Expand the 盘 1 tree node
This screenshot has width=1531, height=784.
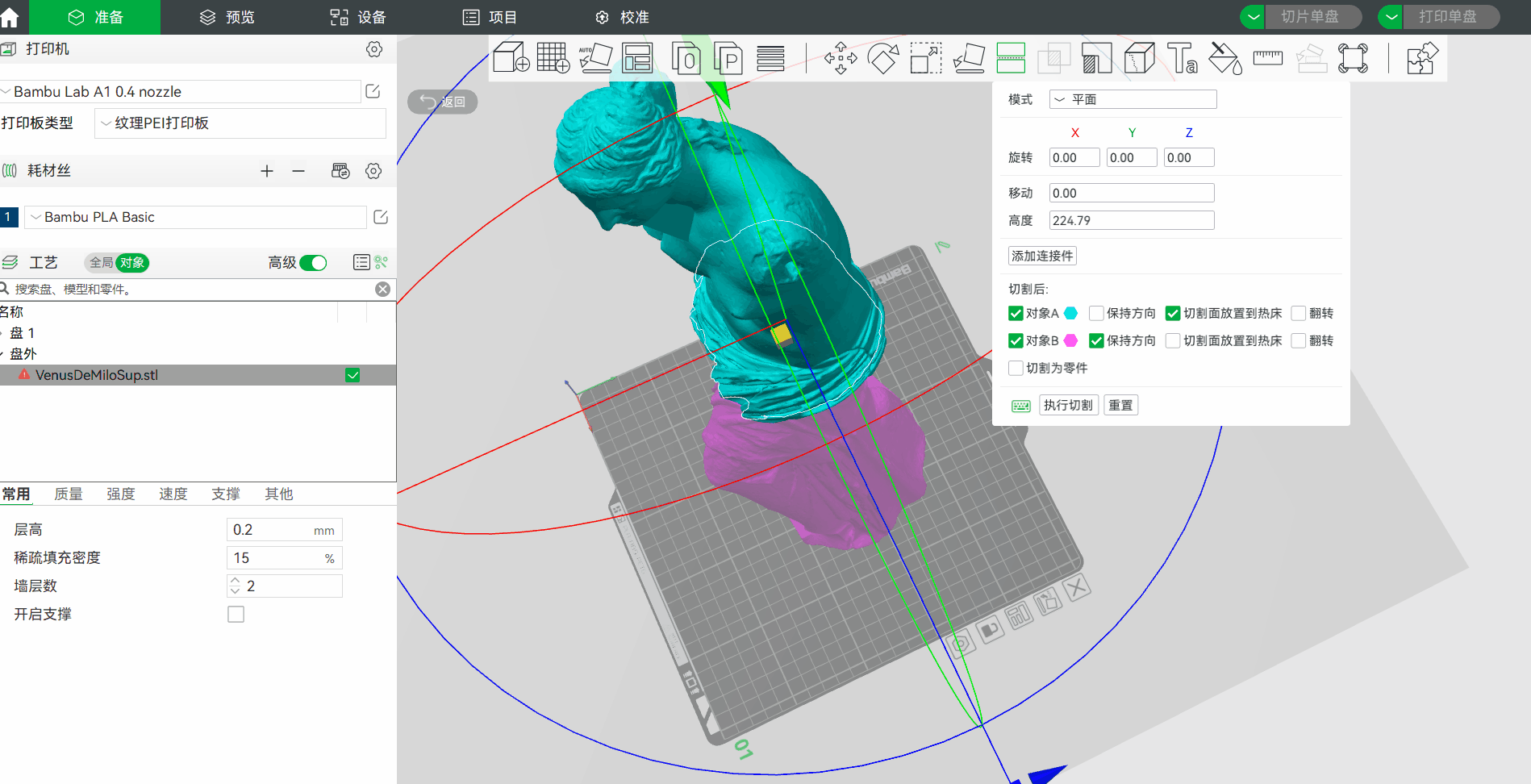[x=2, y=333]
